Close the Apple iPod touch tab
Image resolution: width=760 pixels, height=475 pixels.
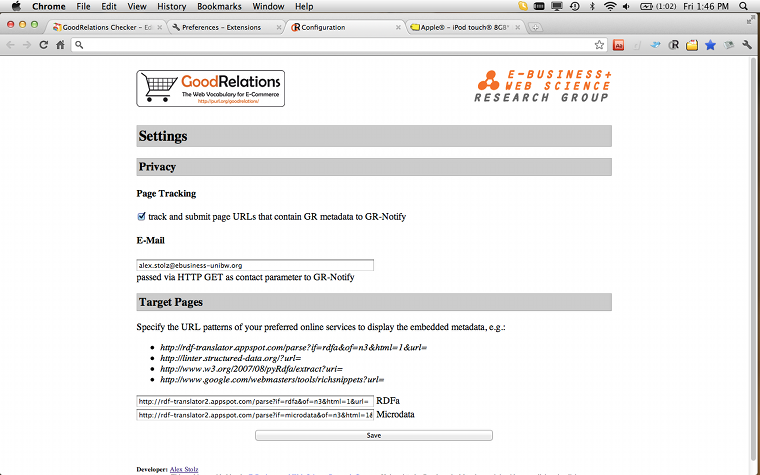(x=517, y=28)
